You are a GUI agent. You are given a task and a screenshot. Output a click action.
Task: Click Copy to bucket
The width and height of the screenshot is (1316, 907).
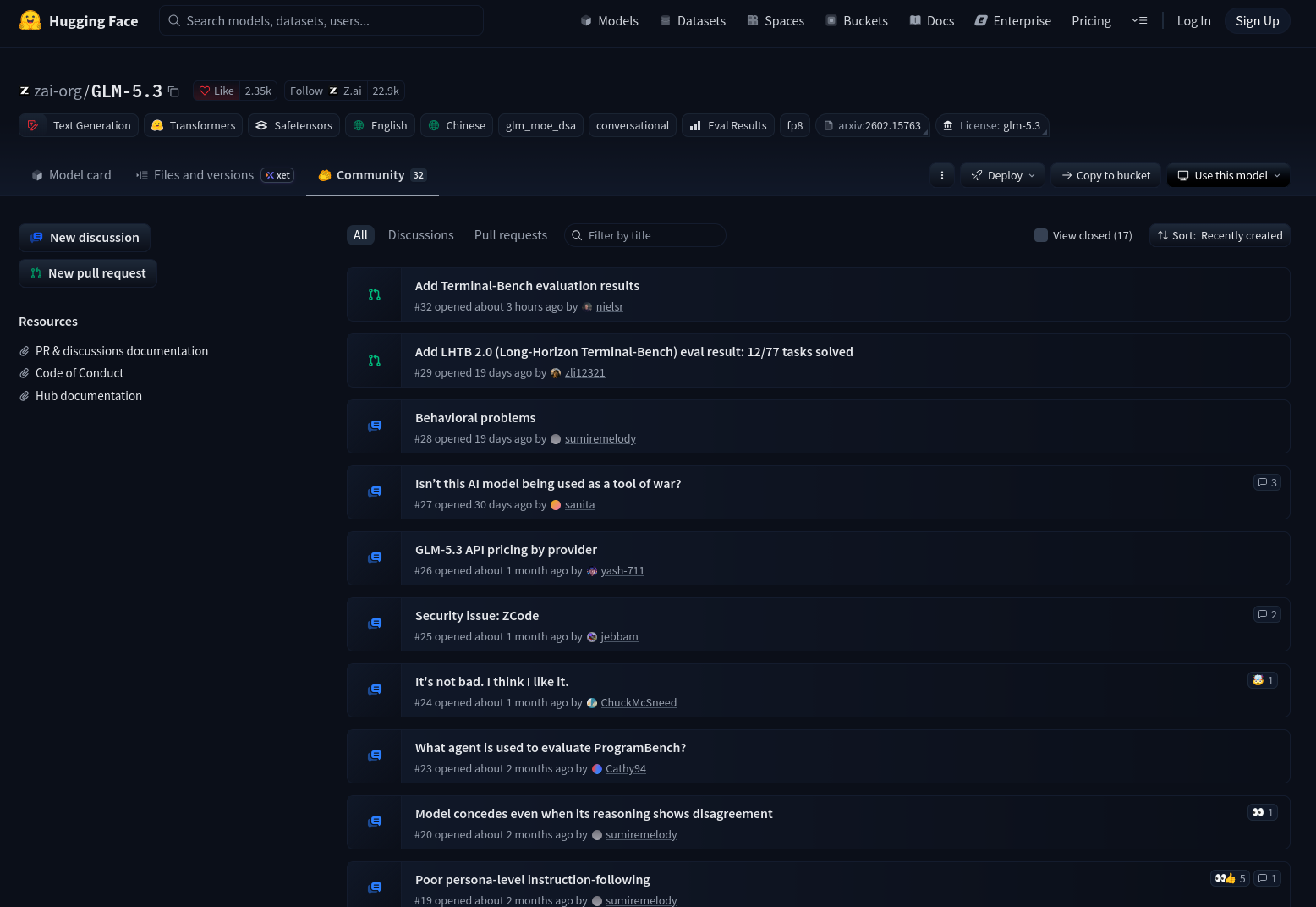[1106, 175]
